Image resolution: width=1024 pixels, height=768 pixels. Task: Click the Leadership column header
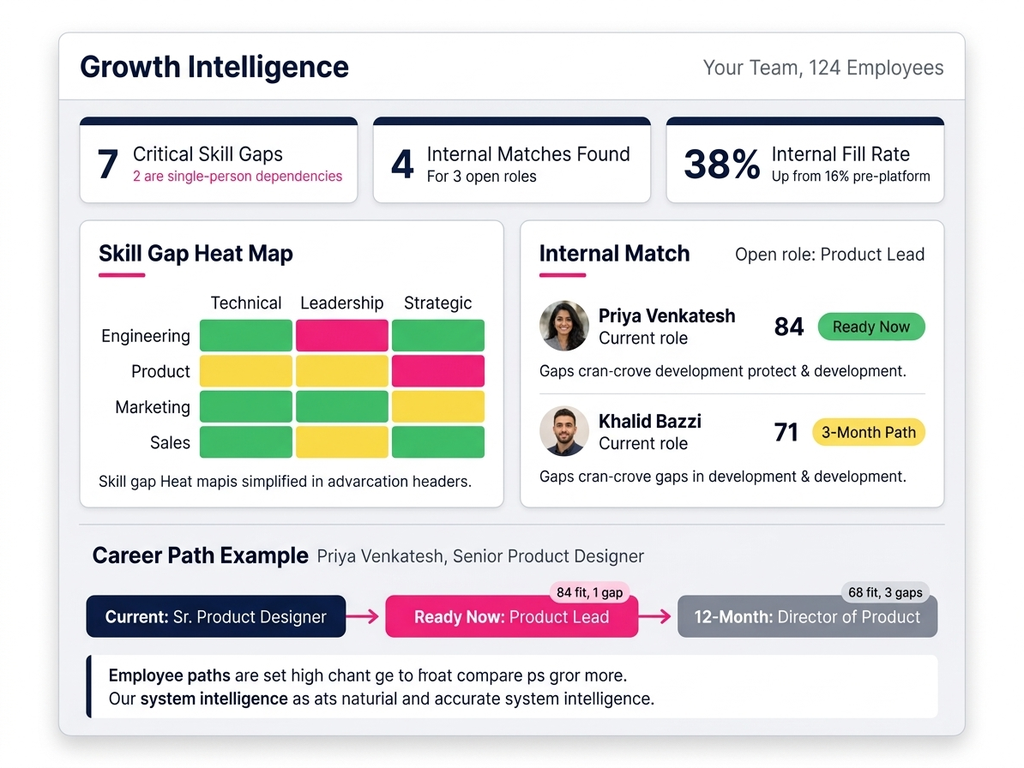coord(342,303)
